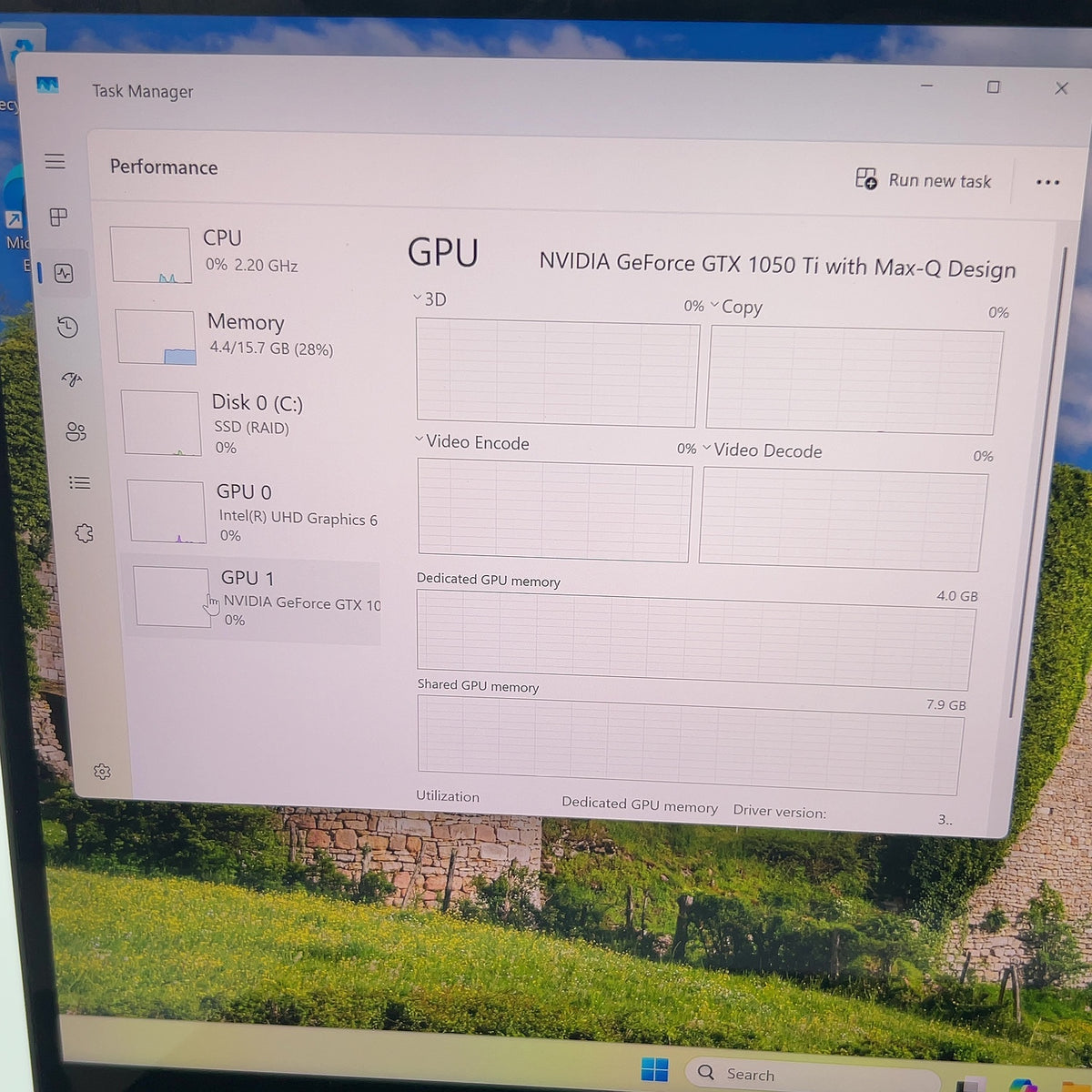1092x1092 pixels.
Task: Open the App history page icon
Action: click(67, 327)
